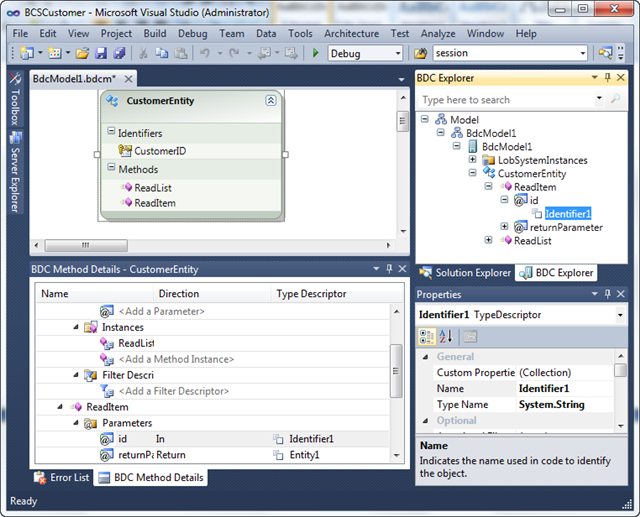Viewport: 640px width, 517px height.
Task: Click the Save All toolbar icon
Action: [119, 53]
